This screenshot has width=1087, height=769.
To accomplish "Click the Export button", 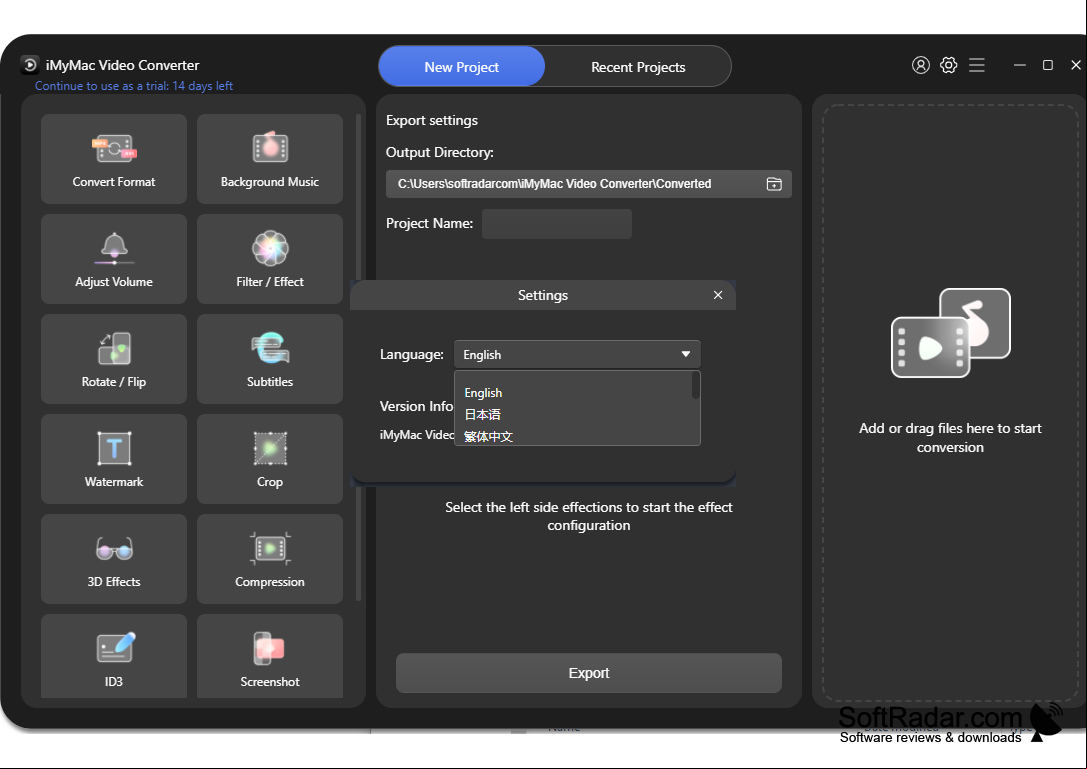I will pos(589,673).
